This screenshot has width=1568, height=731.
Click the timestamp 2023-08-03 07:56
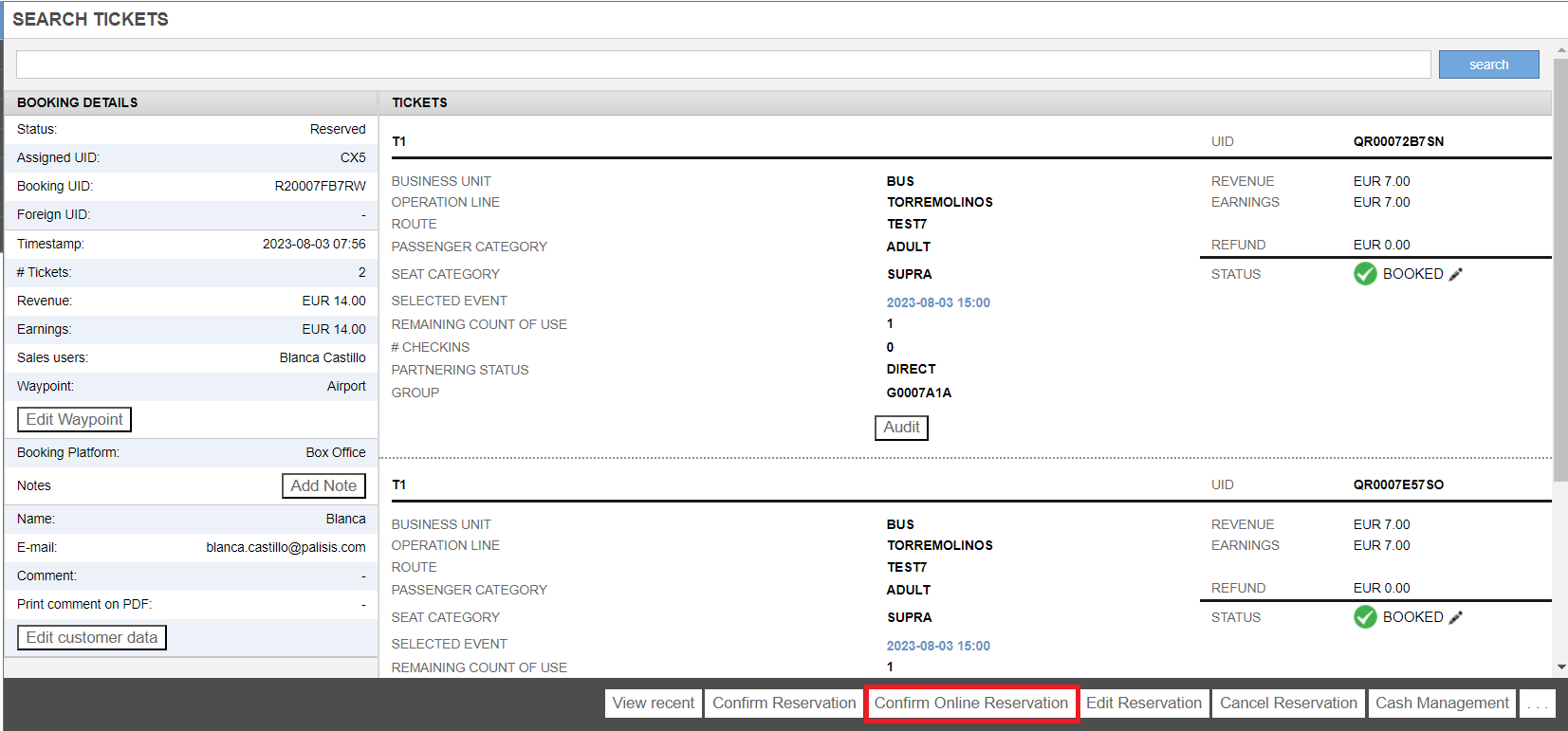pyautogui.click(x=314, y=244)
